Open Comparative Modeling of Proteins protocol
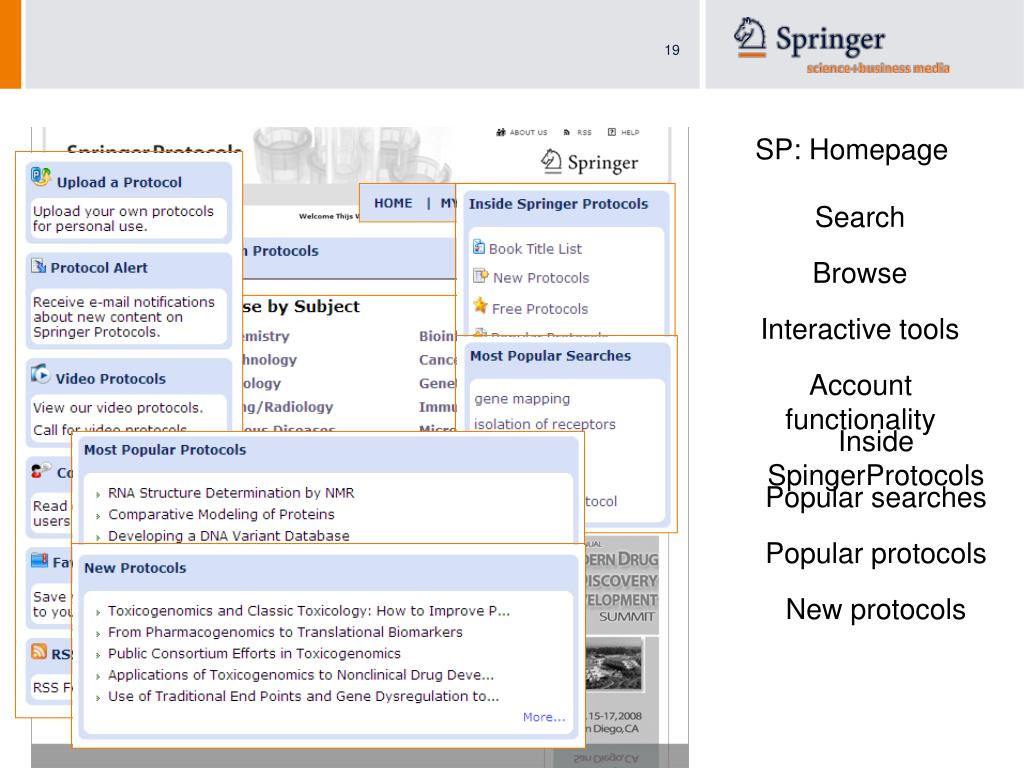The width and height of the screenshot is (1024, 768). 221,514
